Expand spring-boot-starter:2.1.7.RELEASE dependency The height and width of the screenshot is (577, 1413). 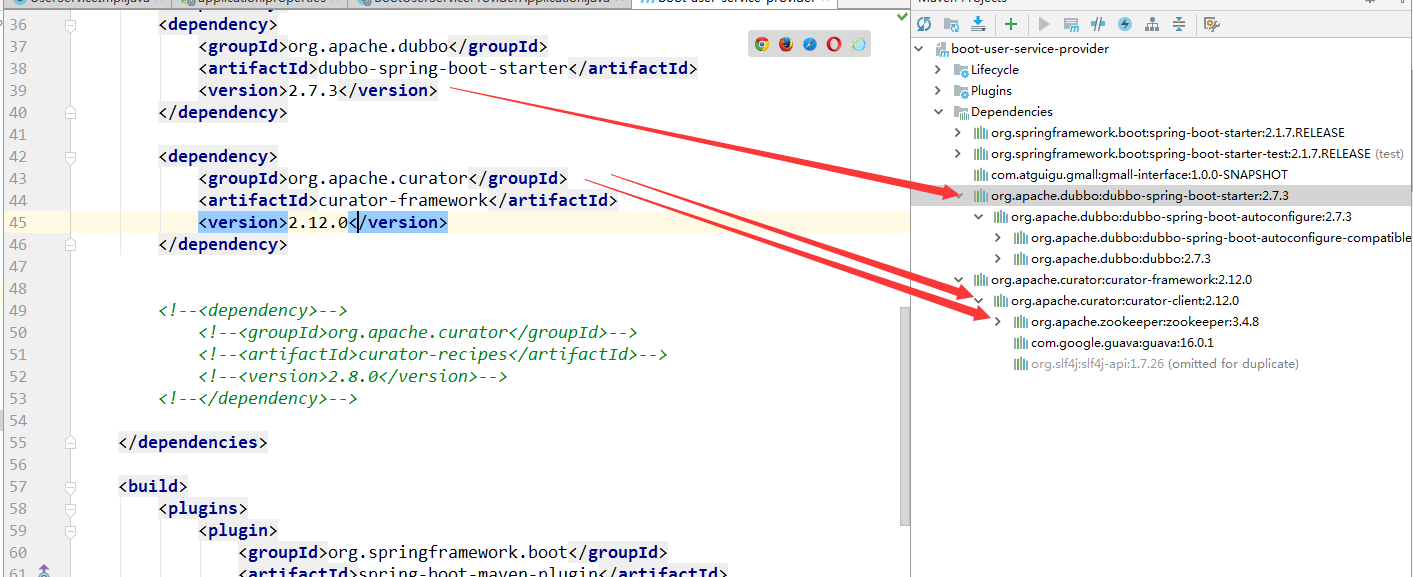958,132
